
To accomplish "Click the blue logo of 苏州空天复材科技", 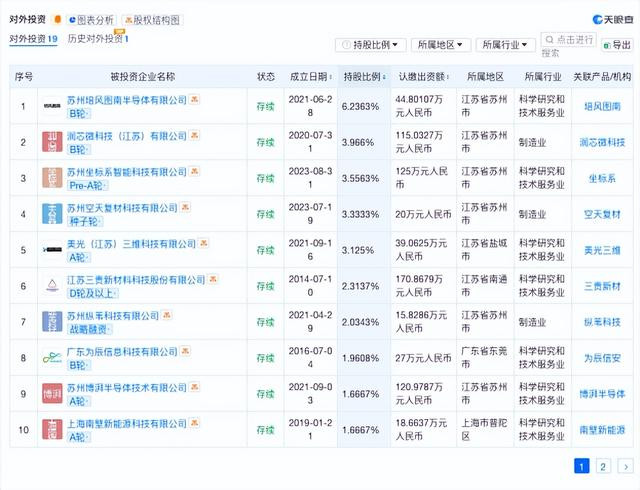I will 52,214.
